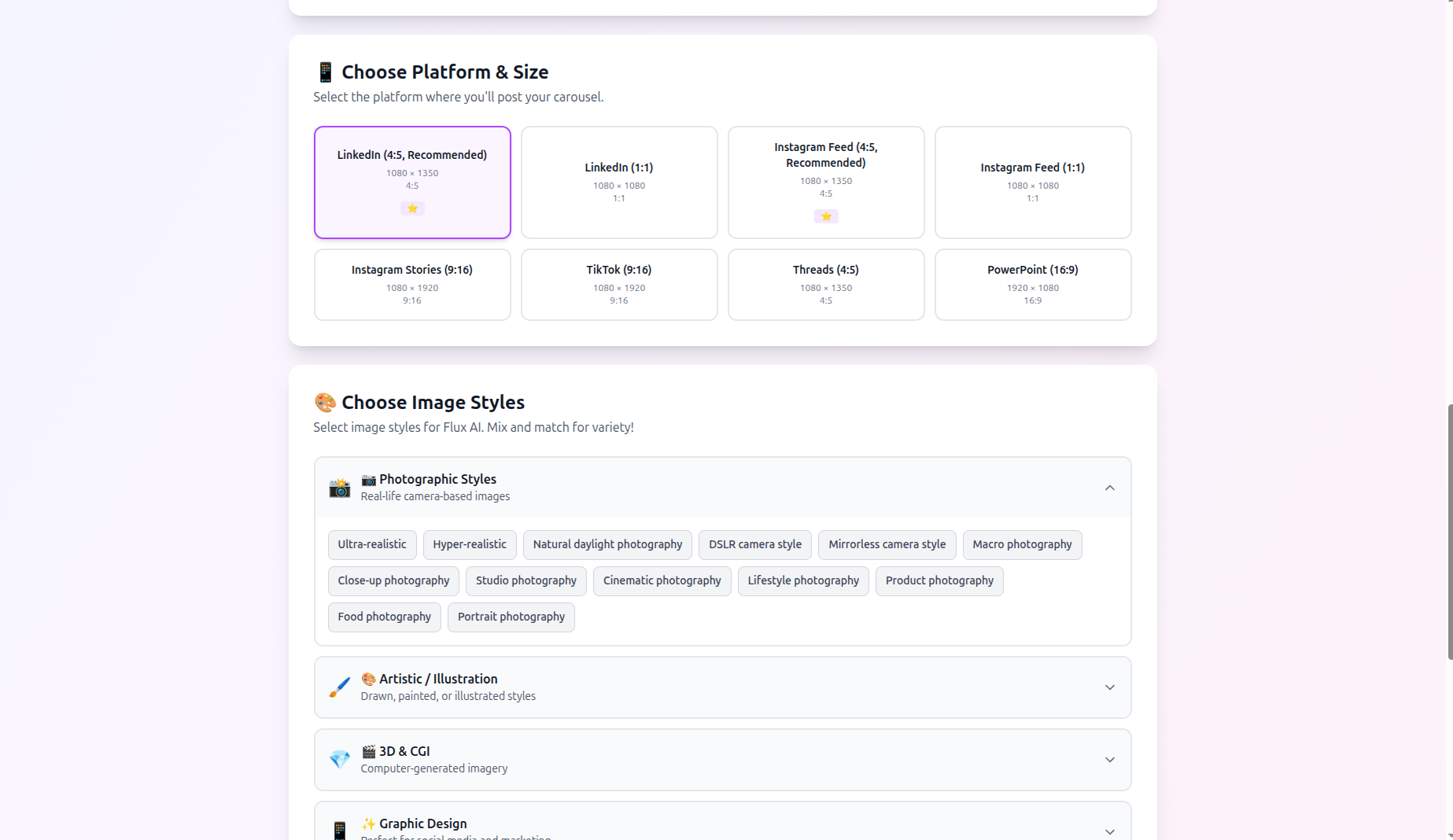The image size is (1453, 840).
Task: Select DSLR camera style chip
Action: coord(755,545)
